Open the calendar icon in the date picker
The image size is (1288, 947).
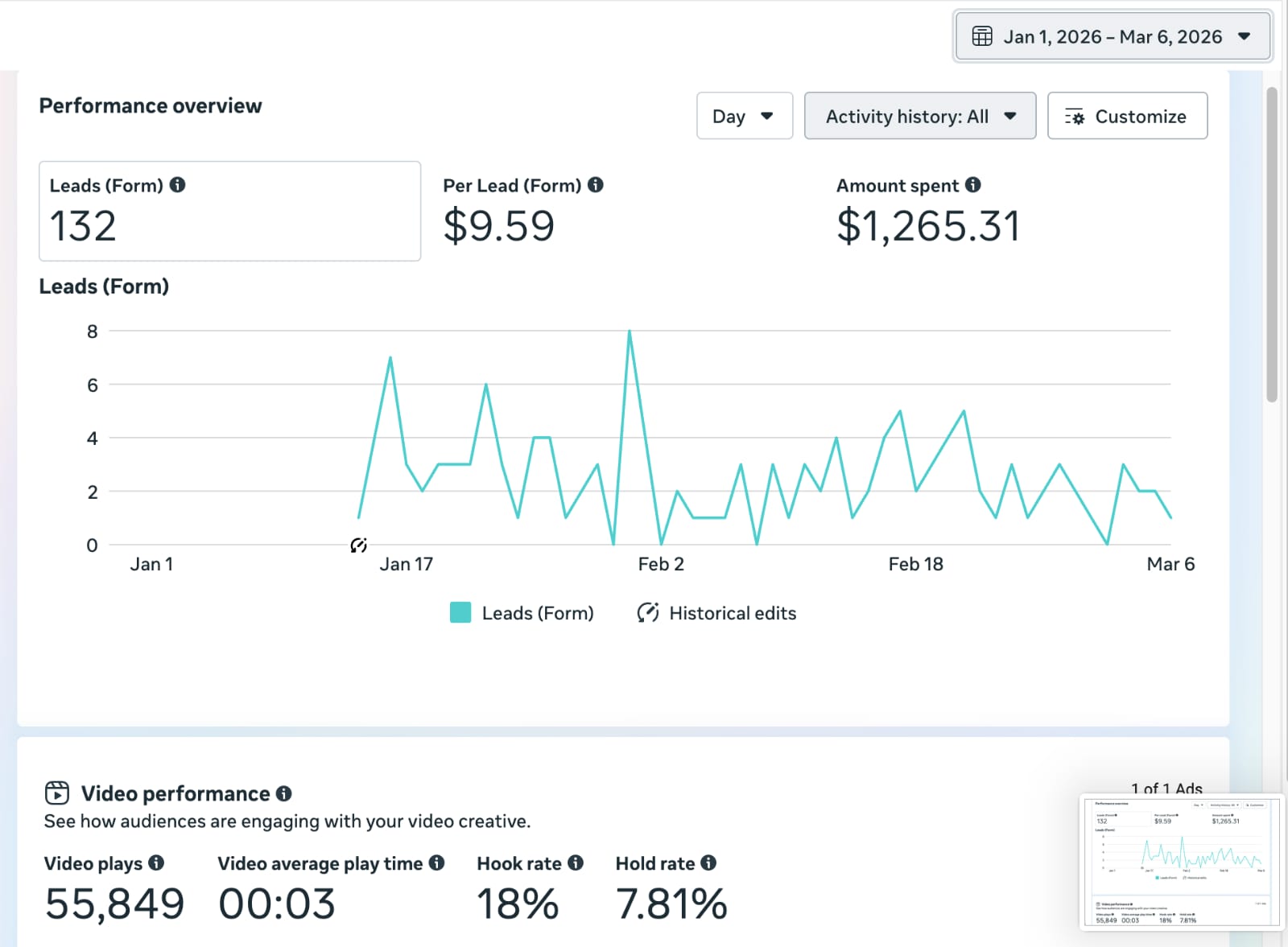click(982, 35)
